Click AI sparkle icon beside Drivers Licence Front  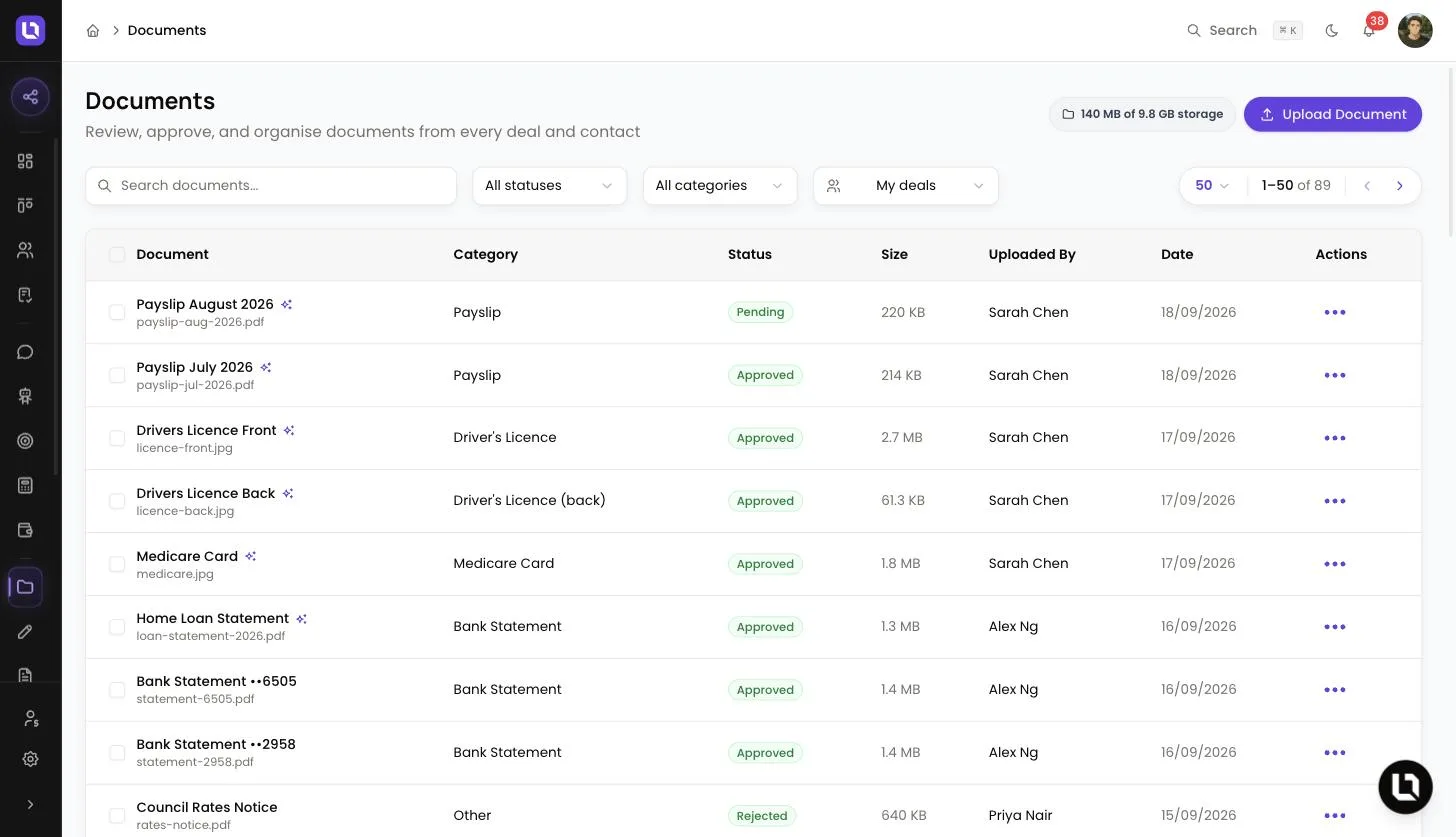(x=289, y=430)
